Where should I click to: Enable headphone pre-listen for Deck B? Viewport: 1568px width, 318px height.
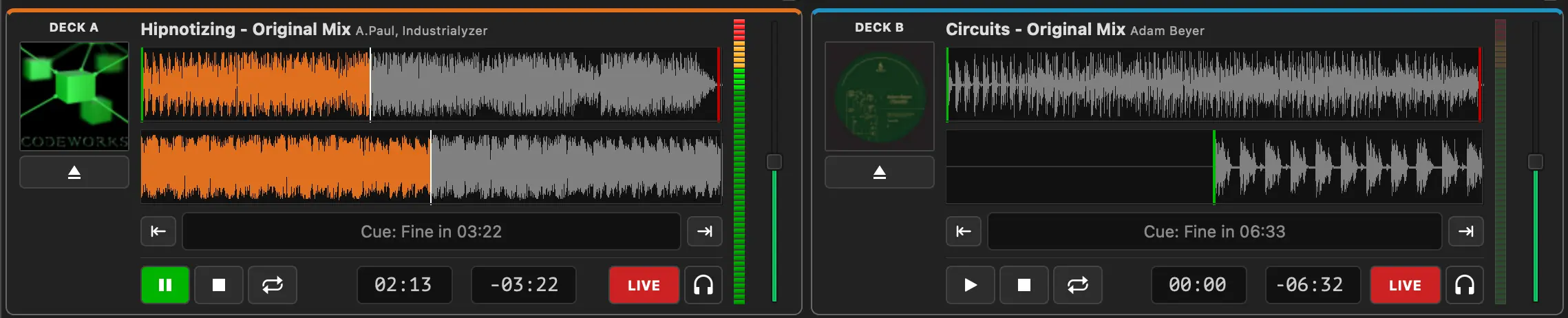point(1465,285)
